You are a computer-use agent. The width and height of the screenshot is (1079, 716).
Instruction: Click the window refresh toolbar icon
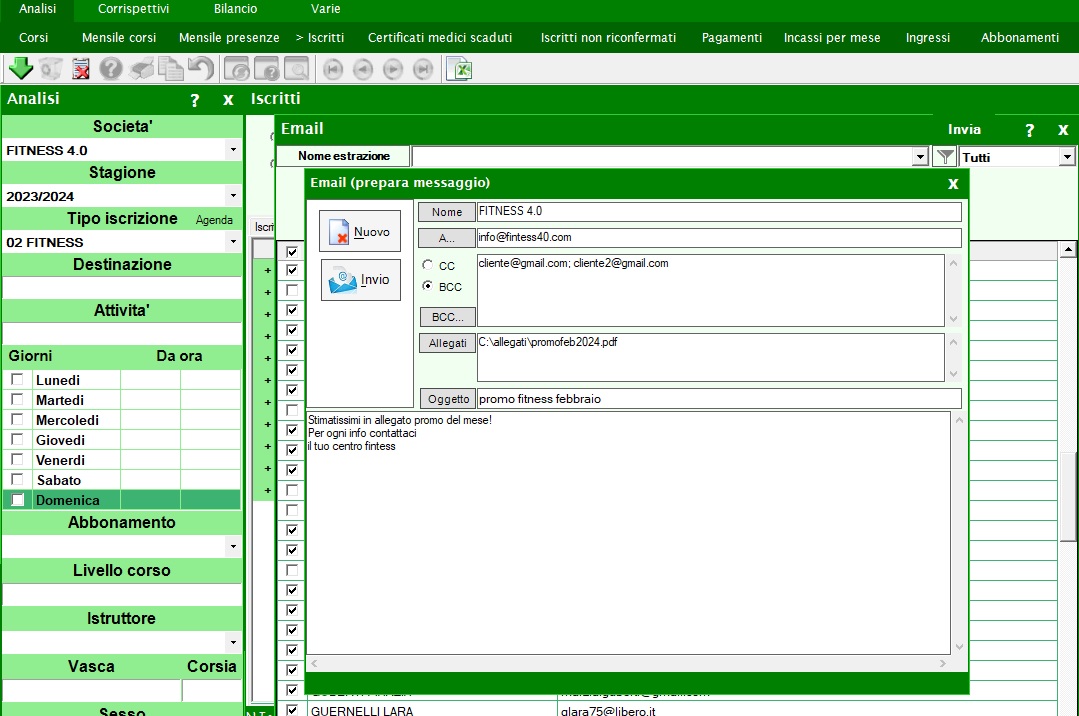[x=237, y=69]
